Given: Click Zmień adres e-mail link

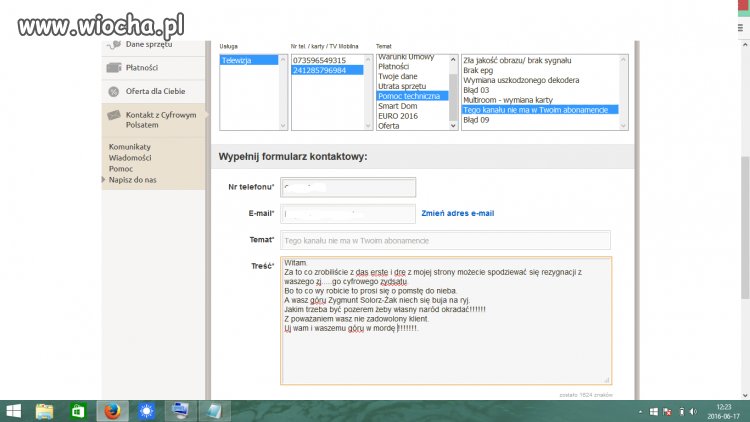Looking at the screenshot, I should [457, 213].
